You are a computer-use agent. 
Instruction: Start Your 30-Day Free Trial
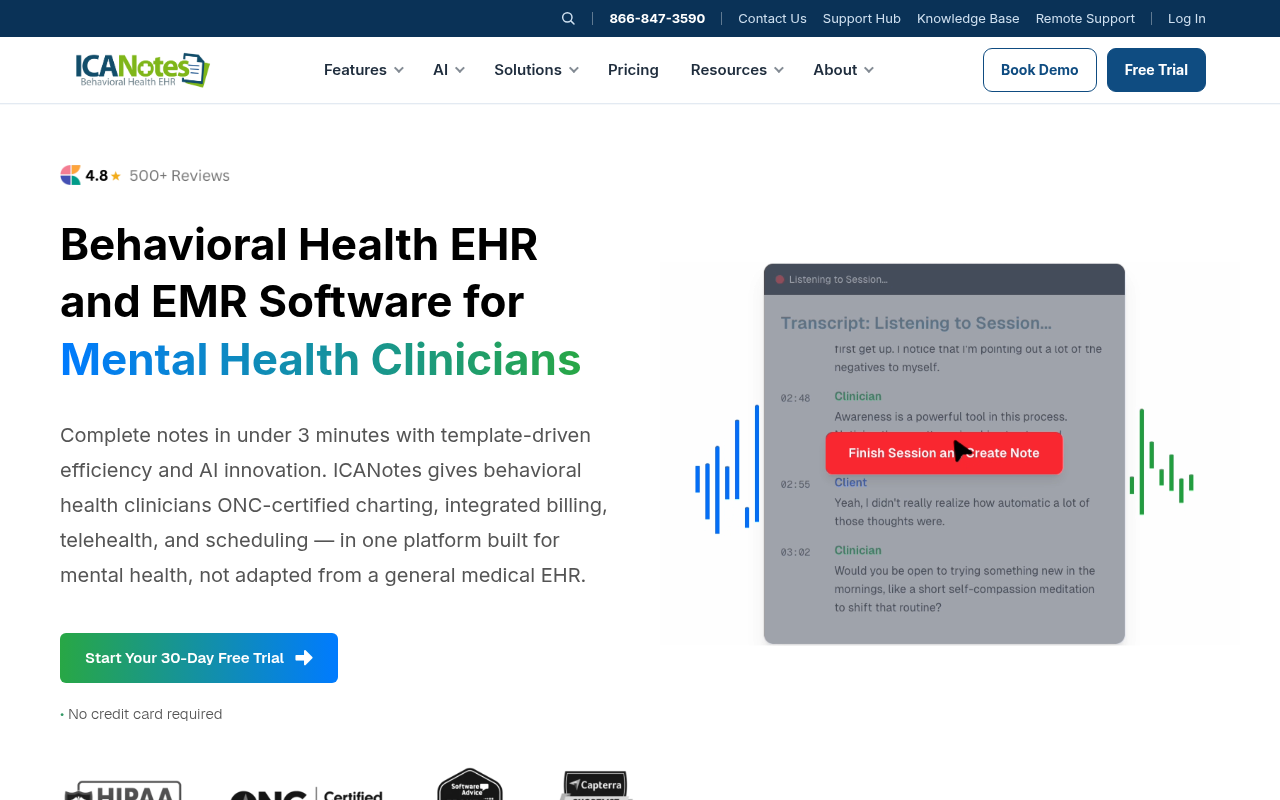coord(199,658)
